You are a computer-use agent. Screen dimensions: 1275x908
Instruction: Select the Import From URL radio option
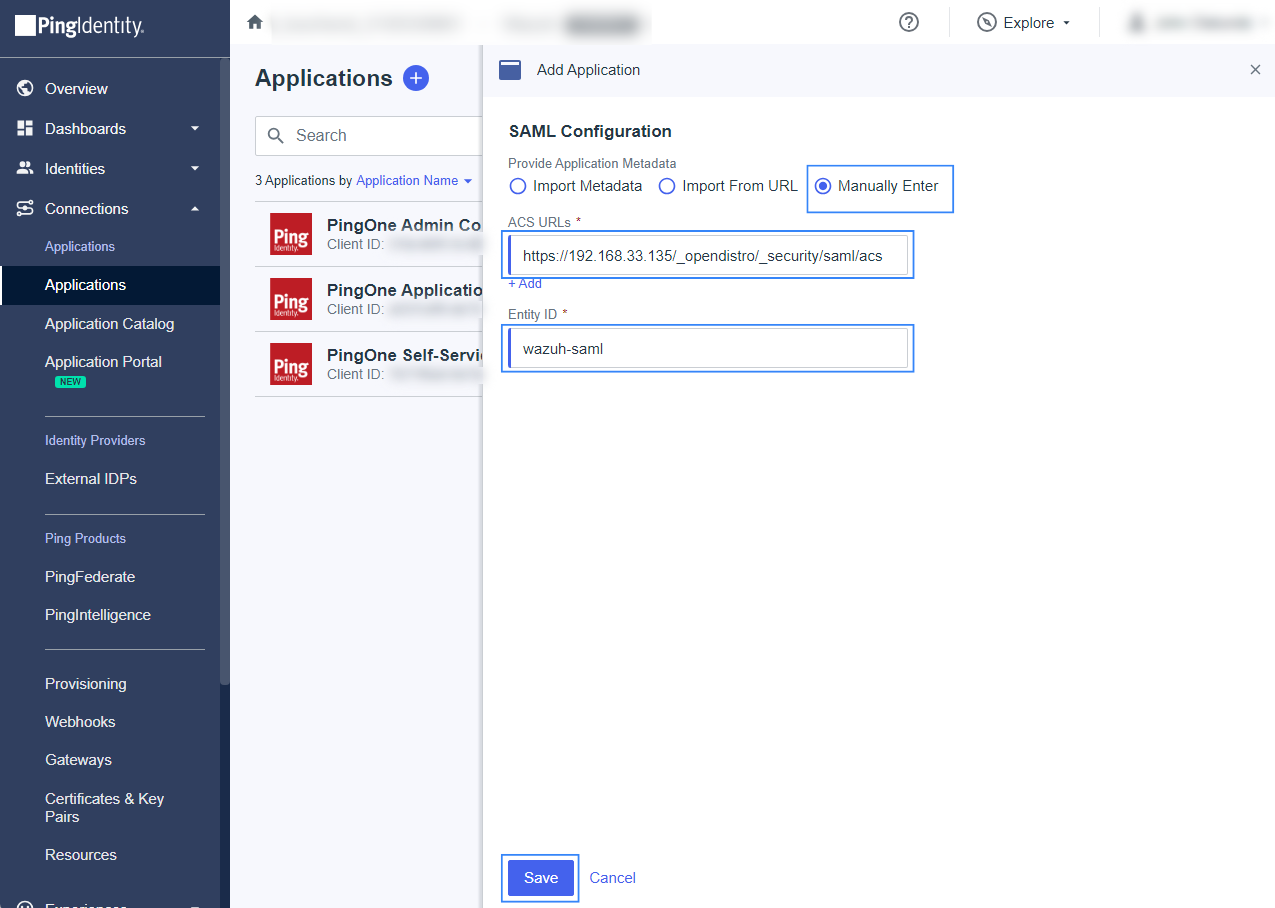pos(667,186)
